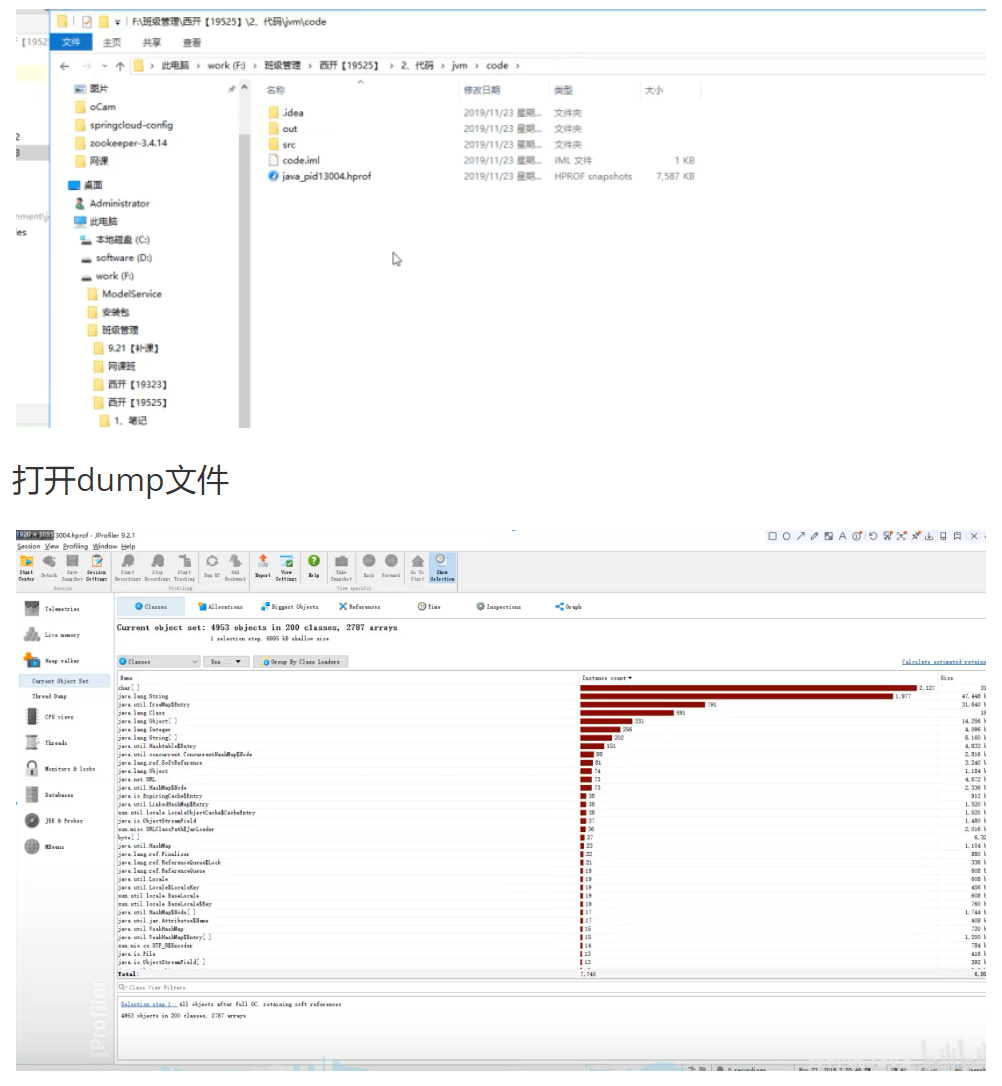Click the Run GC icon
This screenshot has height=1086, width=1002.
tap(212, 566)
